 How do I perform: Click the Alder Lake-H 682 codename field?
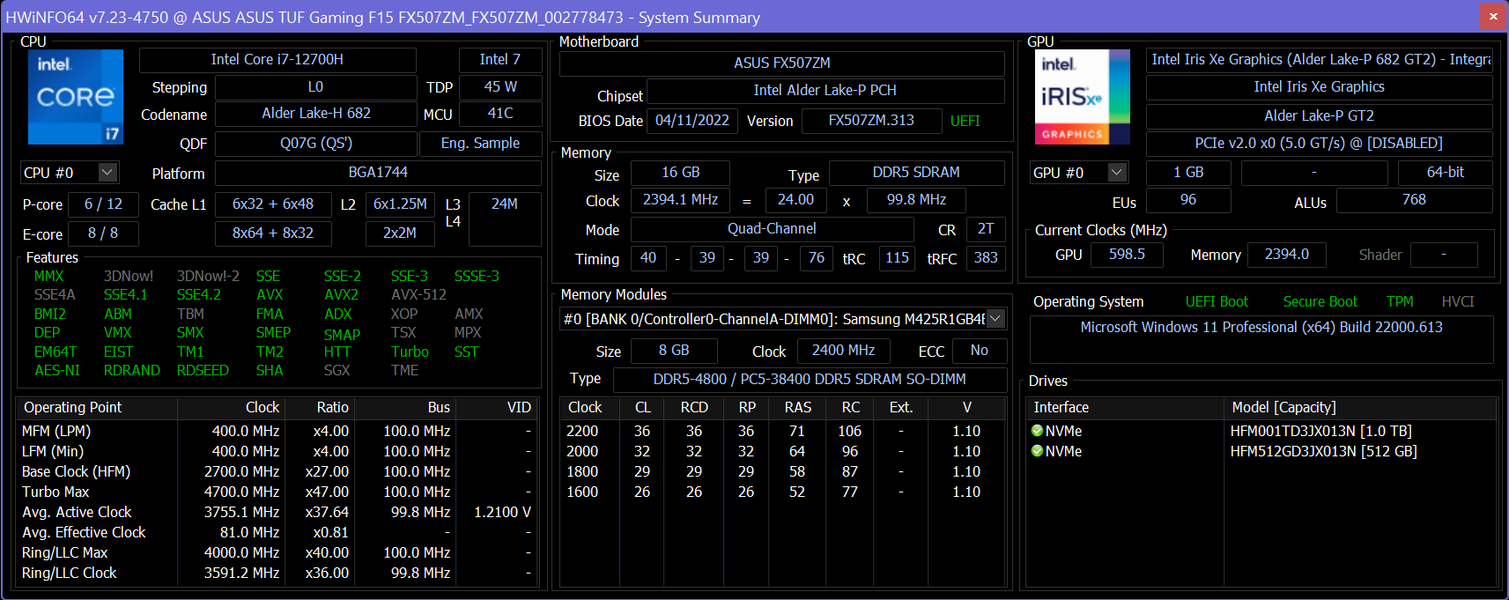(315, 115)
